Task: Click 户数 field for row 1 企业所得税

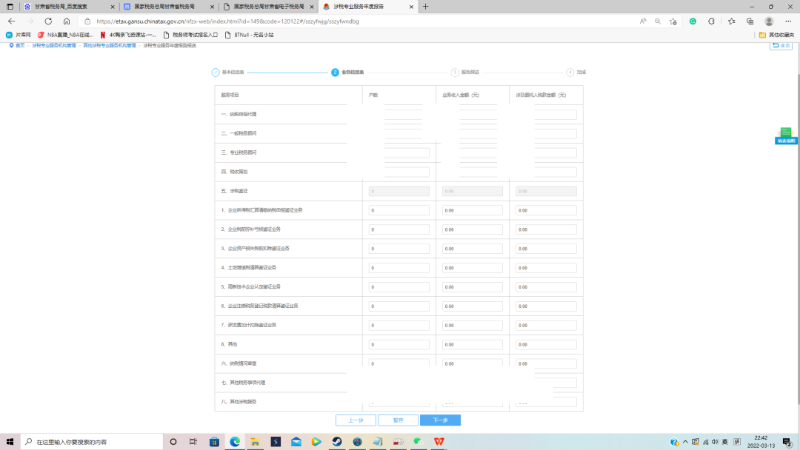Action: (x=399, y=210)
